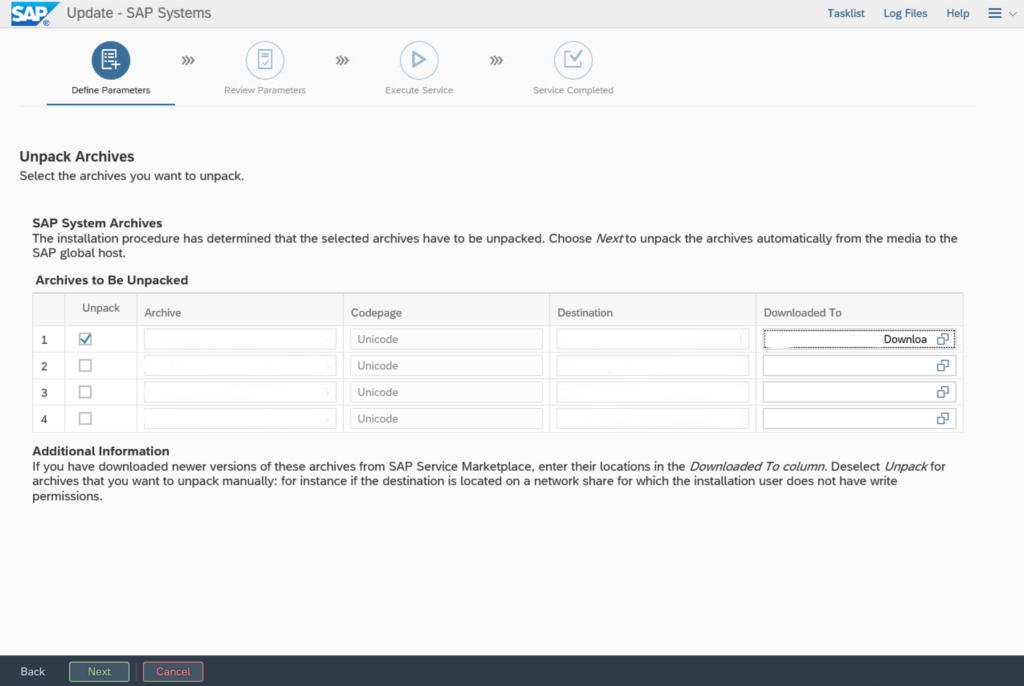Click the Archive field in row 4

click(240, 419)
